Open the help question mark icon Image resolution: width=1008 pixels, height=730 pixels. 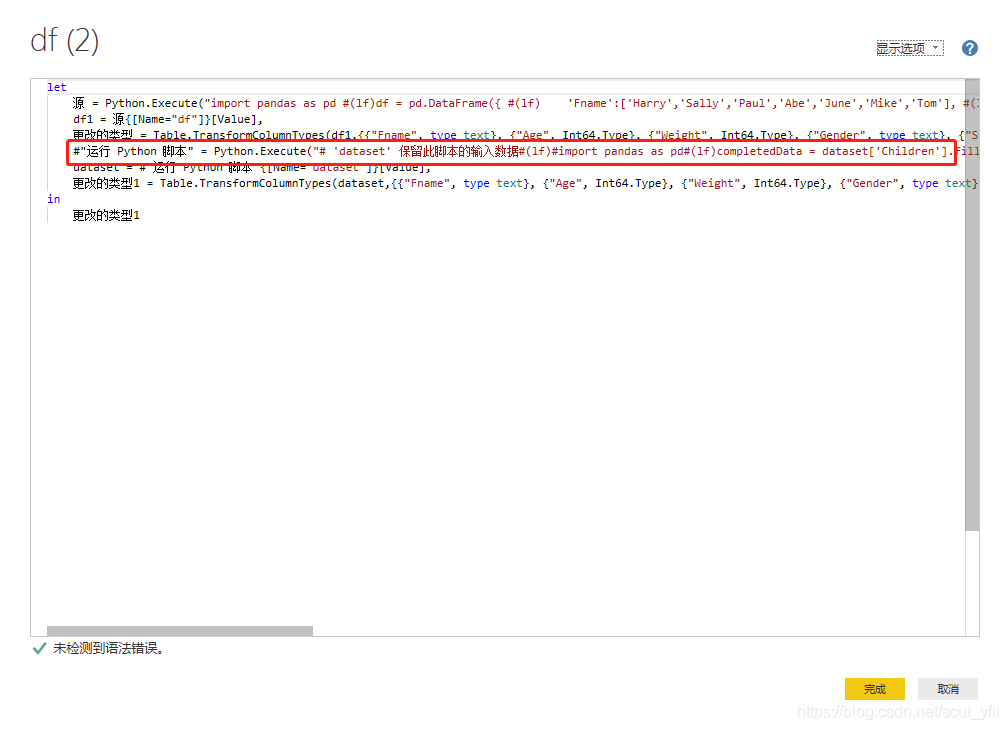click(969, 48)
